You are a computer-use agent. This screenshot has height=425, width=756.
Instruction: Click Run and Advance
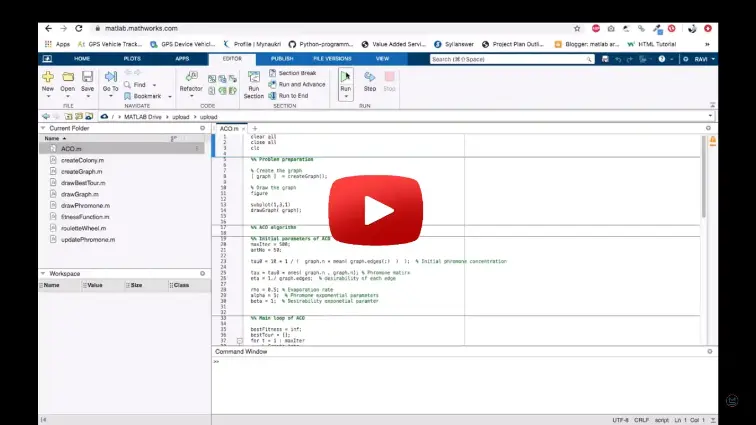click(301, 84)
